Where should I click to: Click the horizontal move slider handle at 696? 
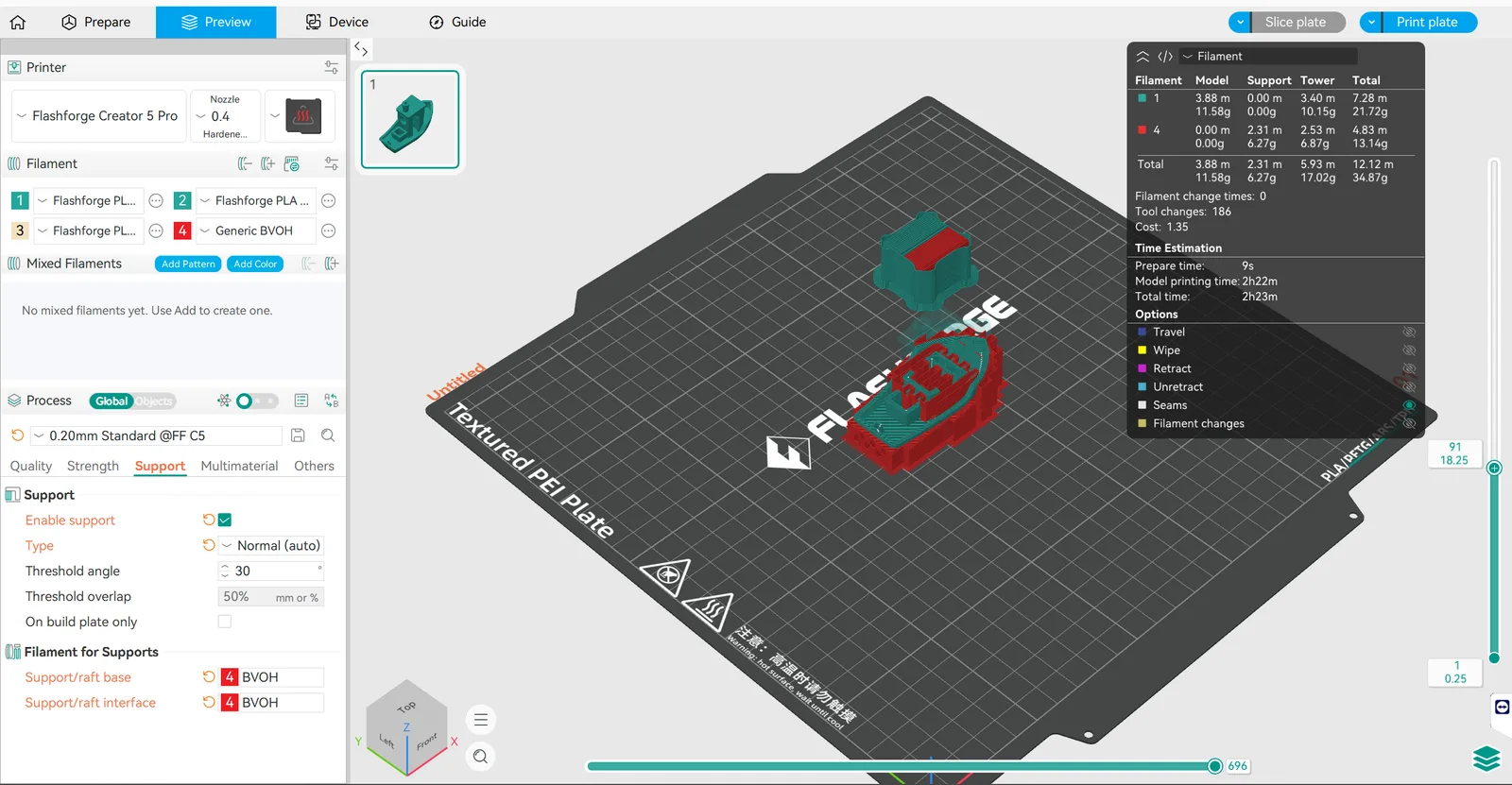pos(1215,766)
